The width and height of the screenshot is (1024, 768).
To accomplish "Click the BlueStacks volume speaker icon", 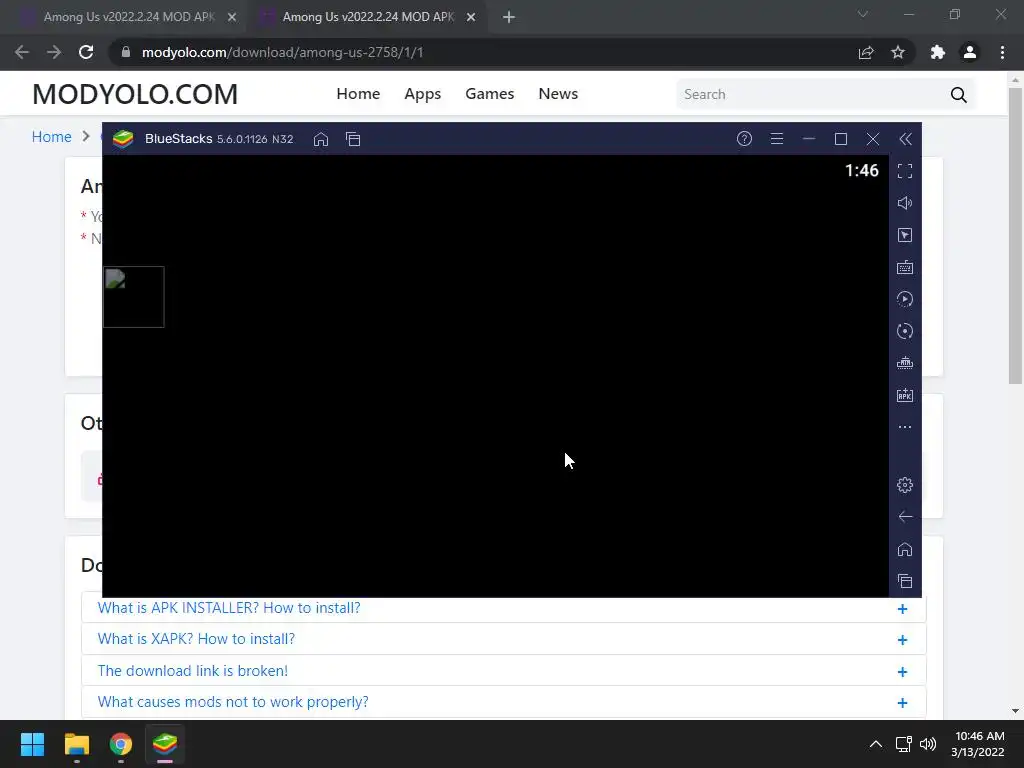I will click(905, 203).
